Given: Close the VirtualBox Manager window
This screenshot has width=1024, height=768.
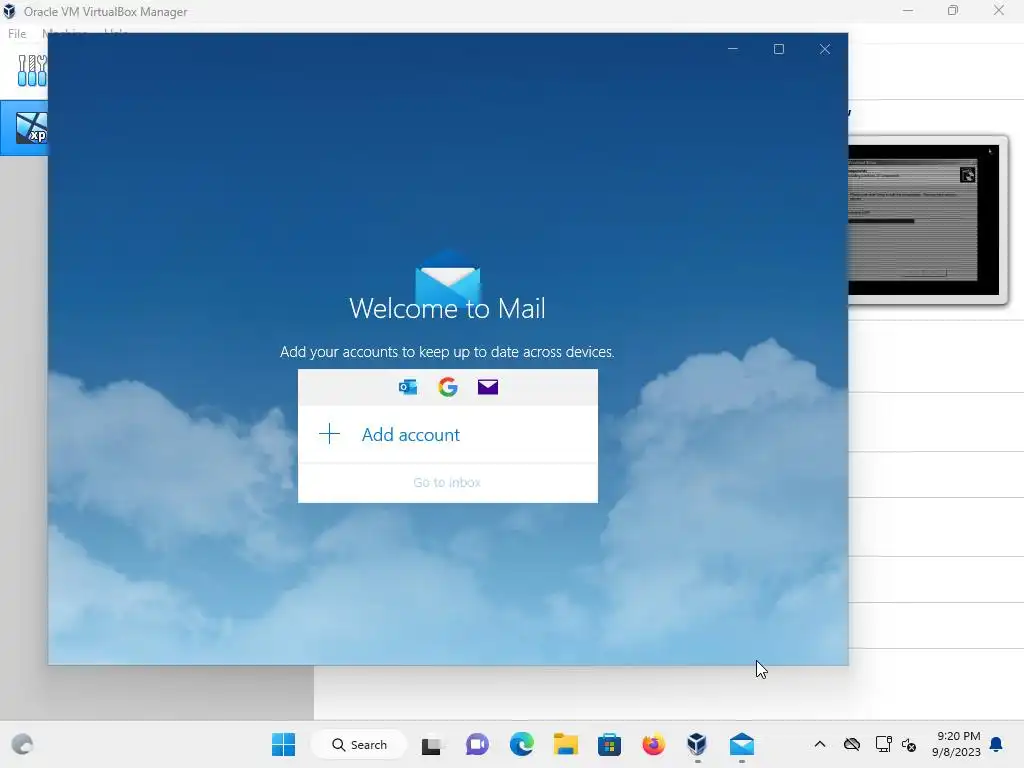Looking at the screenshot, I should (x=999, y=10).
